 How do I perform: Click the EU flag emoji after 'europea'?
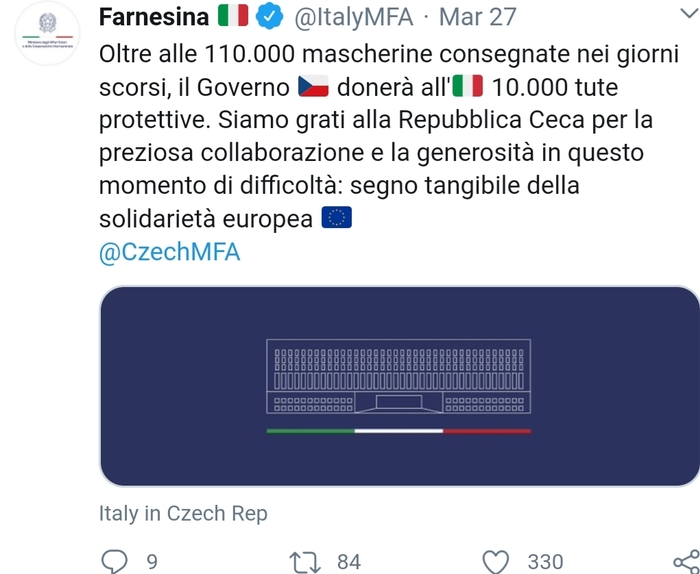coord(336,219)
